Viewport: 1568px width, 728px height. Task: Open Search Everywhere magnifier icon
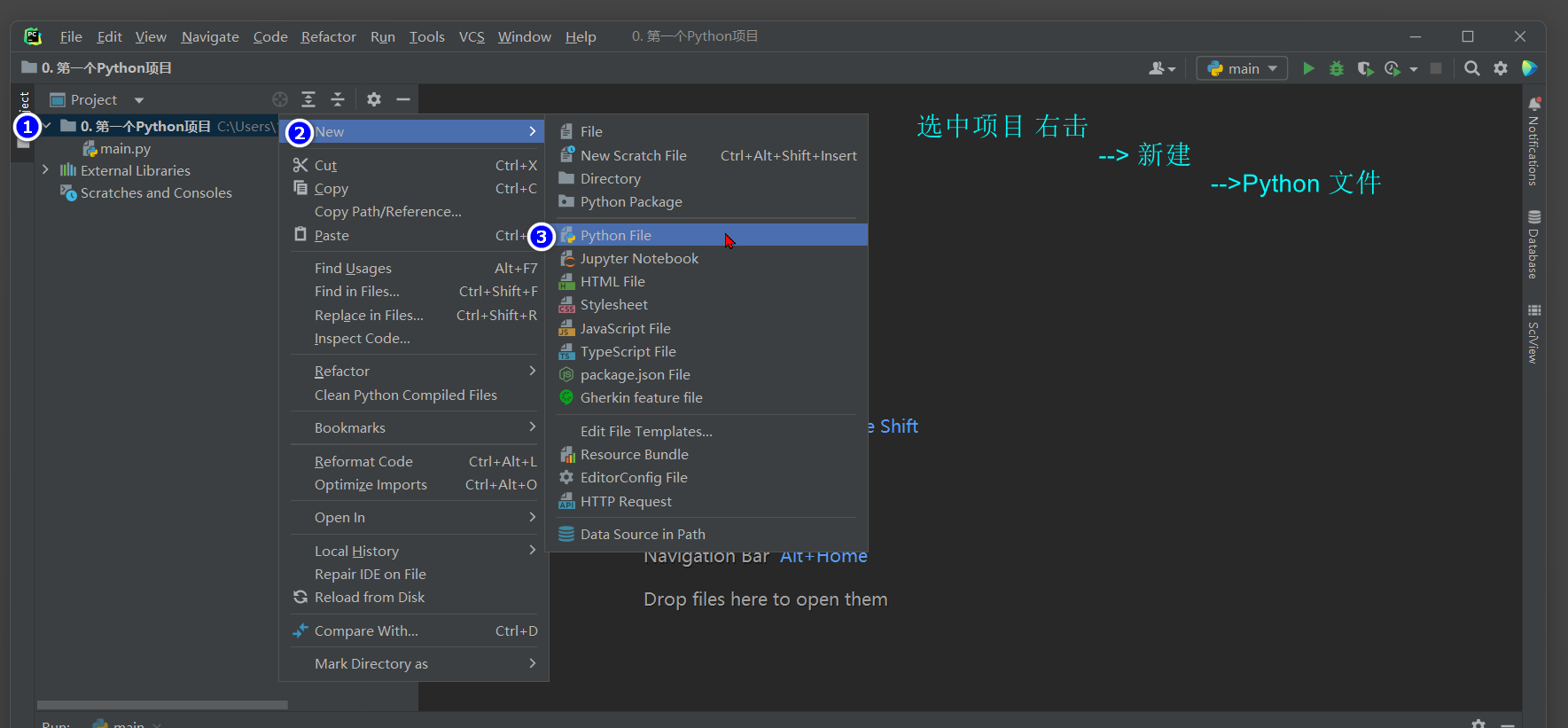pos(1472,68)
